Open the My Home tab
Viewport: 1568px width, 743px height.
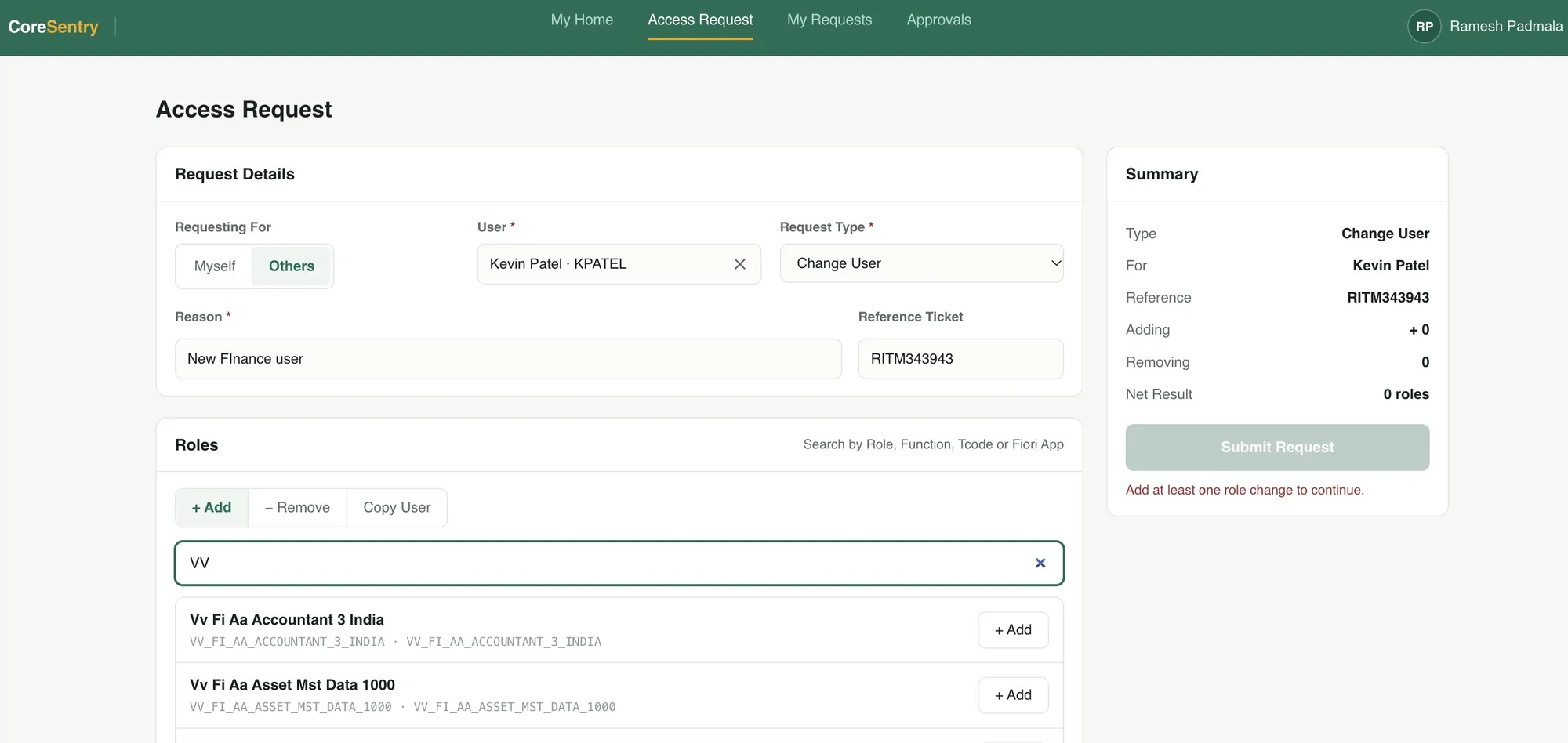(x=582, y=20)
